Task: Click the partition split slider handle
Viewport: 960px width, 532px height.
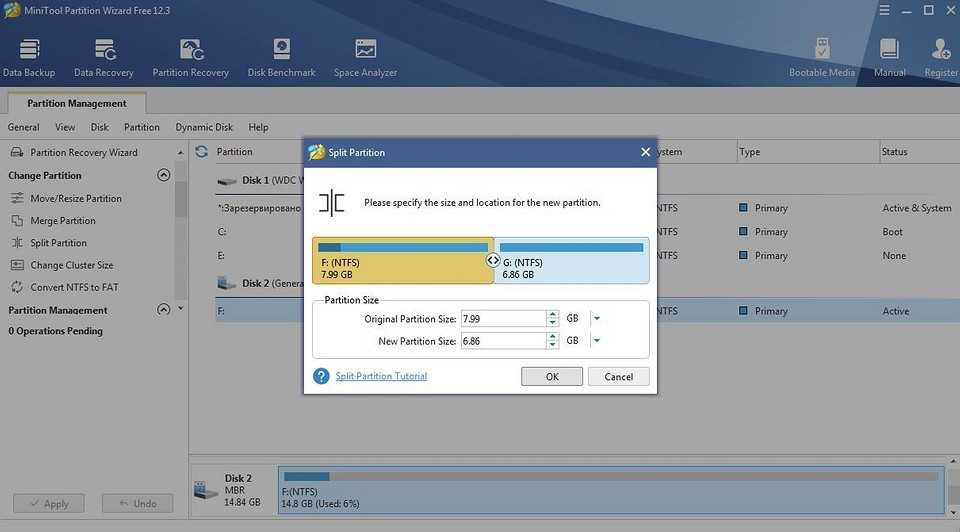Action: (x=493, y=260)
